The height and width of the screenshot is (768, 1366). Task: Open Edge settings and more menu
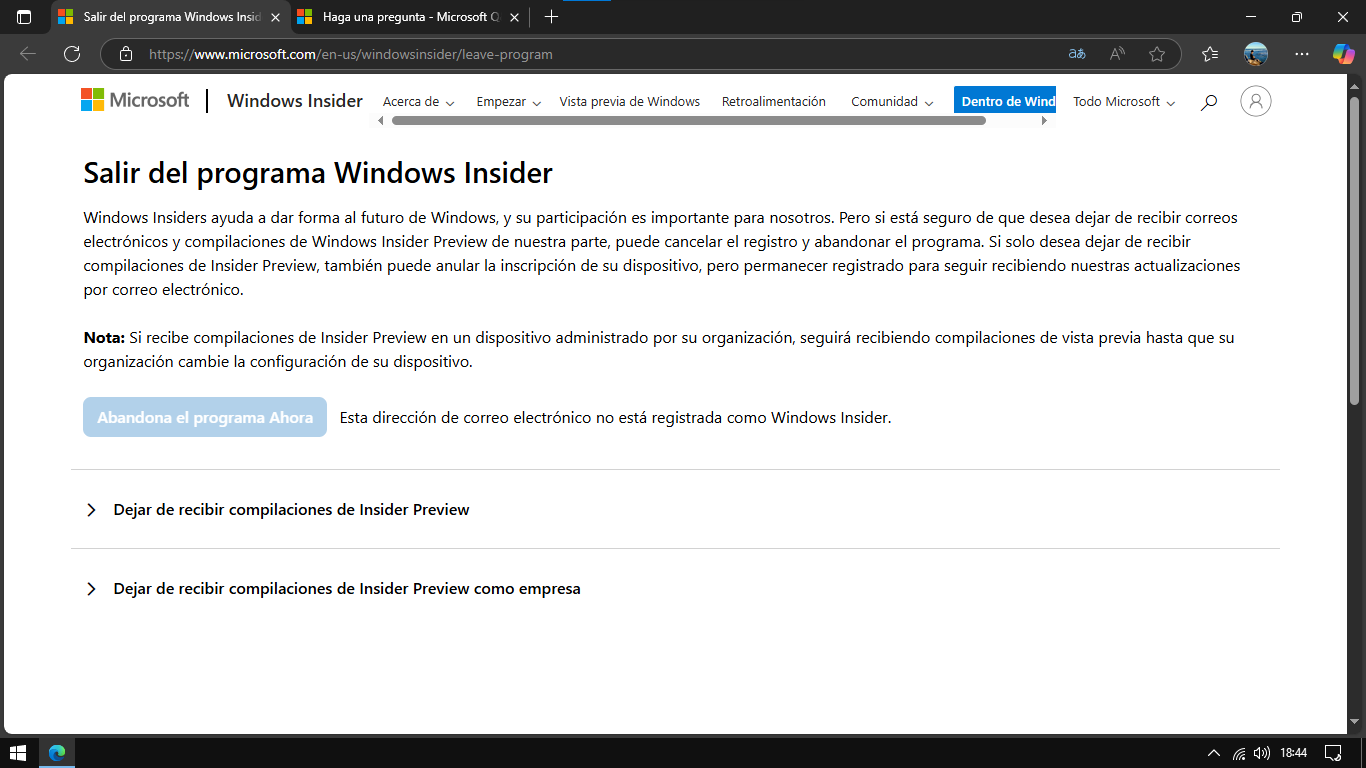click(1301, 54)
